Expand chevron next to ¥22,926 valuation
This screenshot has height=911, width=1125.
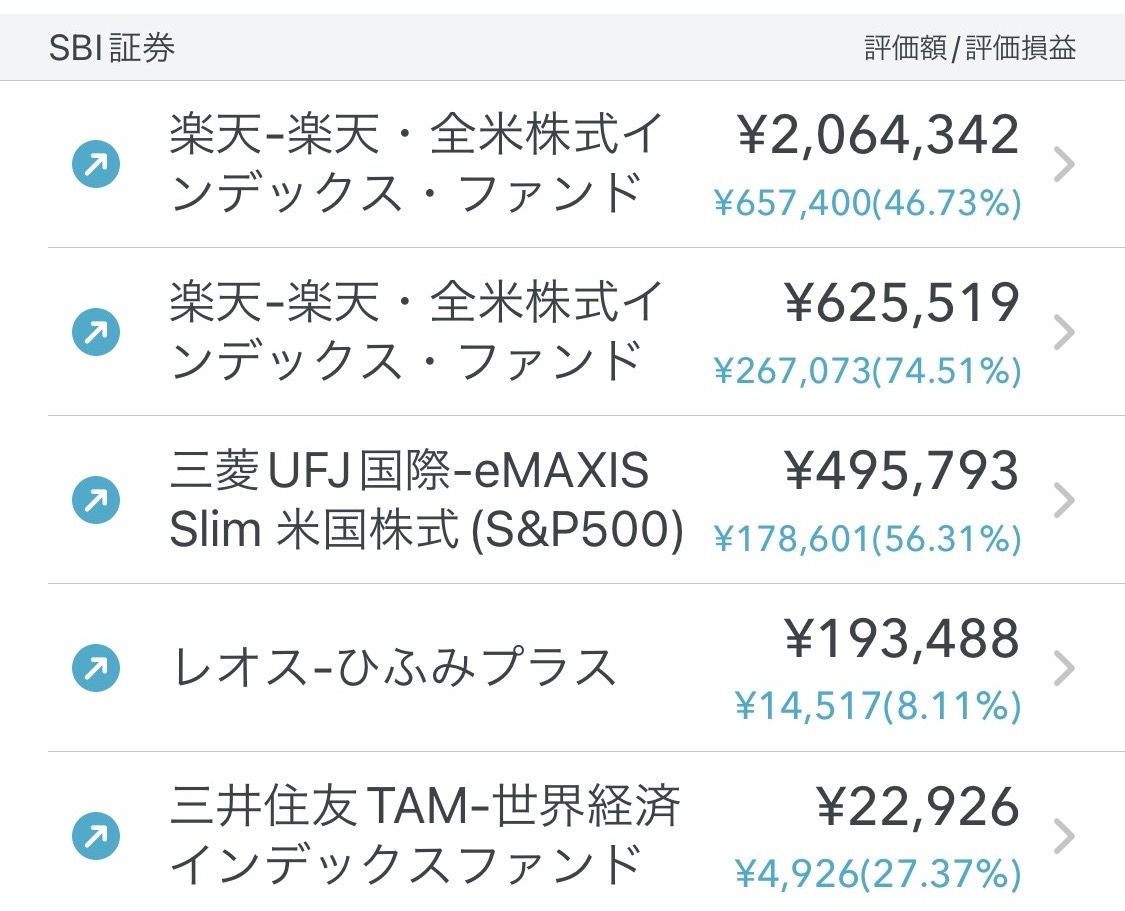pyautogui.click(x=1064, y=836)
